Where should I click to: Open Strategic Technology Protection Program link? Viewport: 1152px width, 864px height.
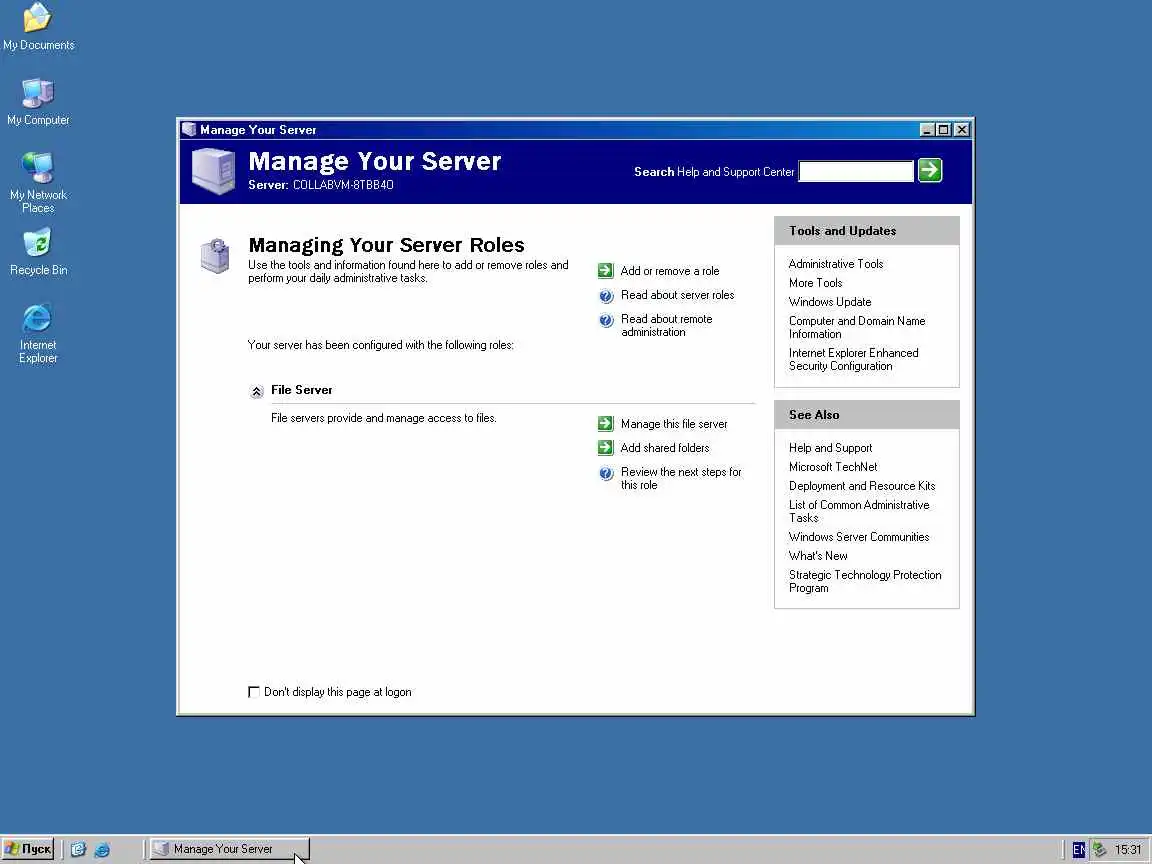865,581
